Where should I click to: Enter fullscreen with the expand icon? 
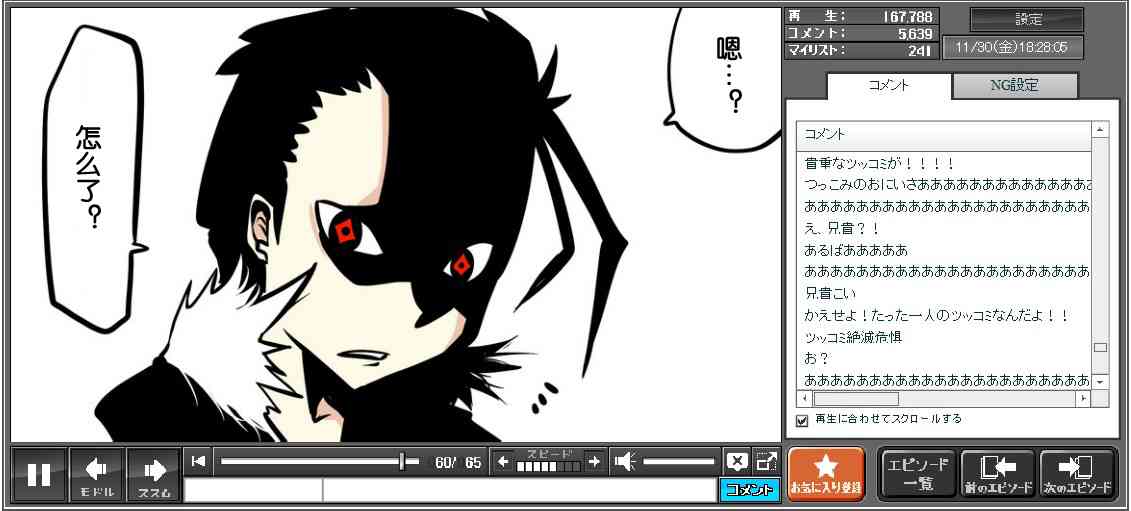(766, 461)
